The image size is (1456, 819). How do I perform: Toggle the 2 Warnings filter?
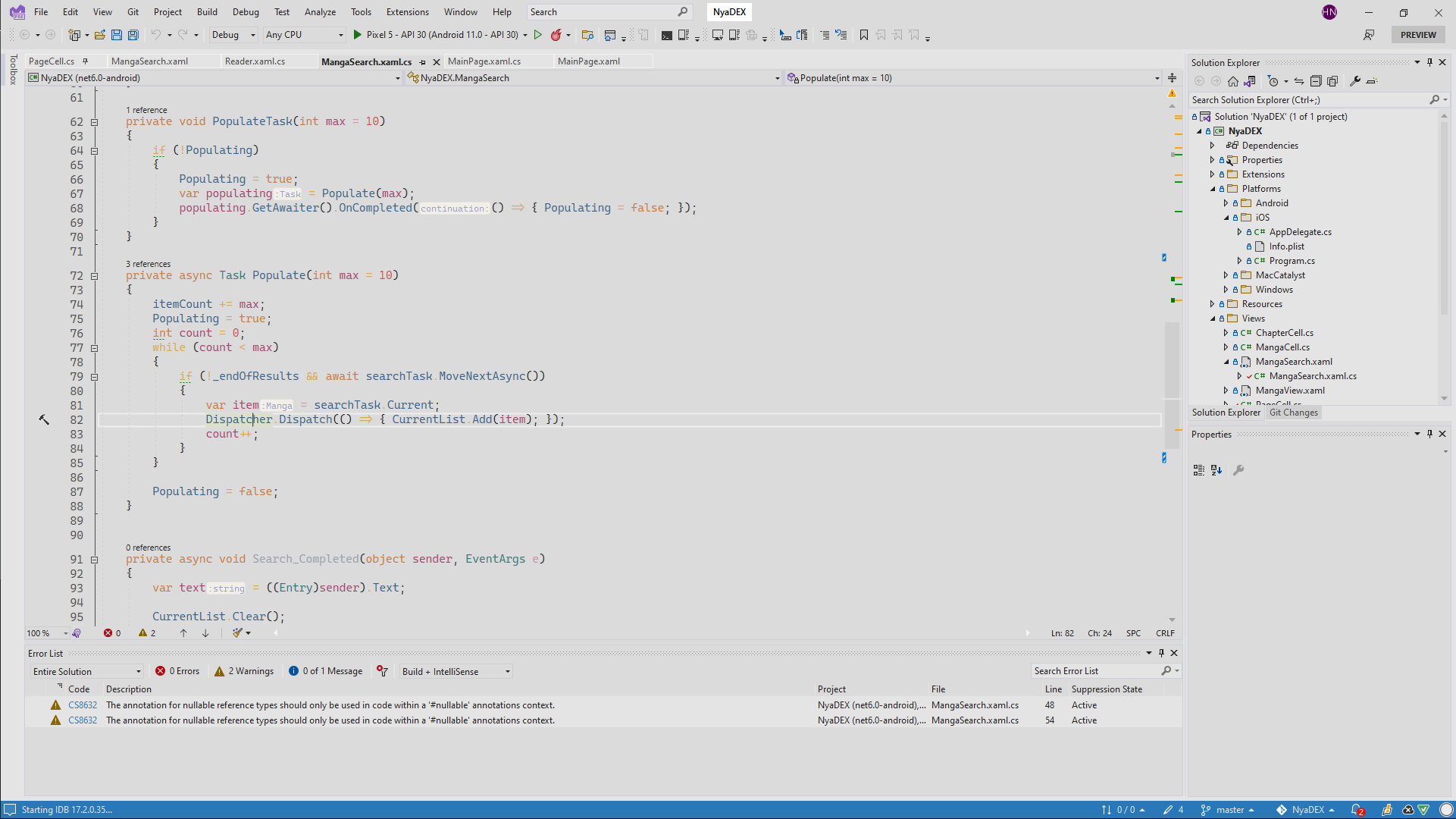pos(244,671)
